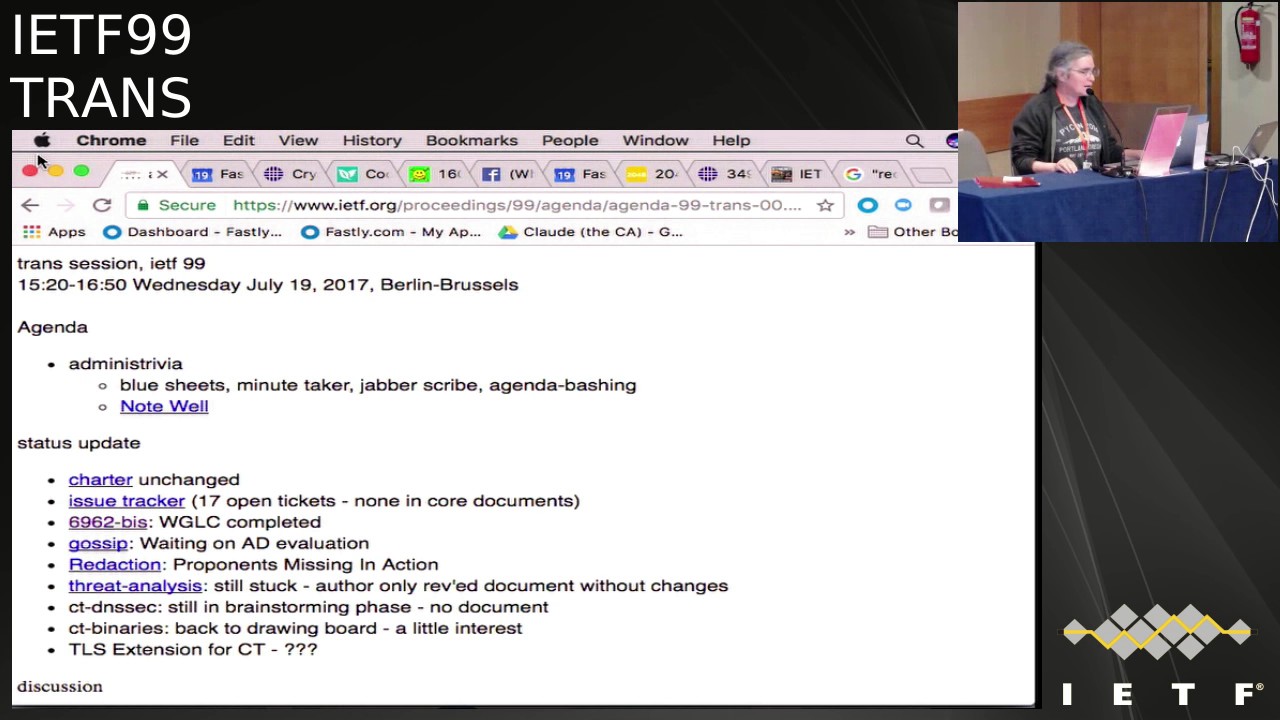Click the gray extension icon beside the camera icon
This screenshot has height=720, width=1280.
(939, 205)
